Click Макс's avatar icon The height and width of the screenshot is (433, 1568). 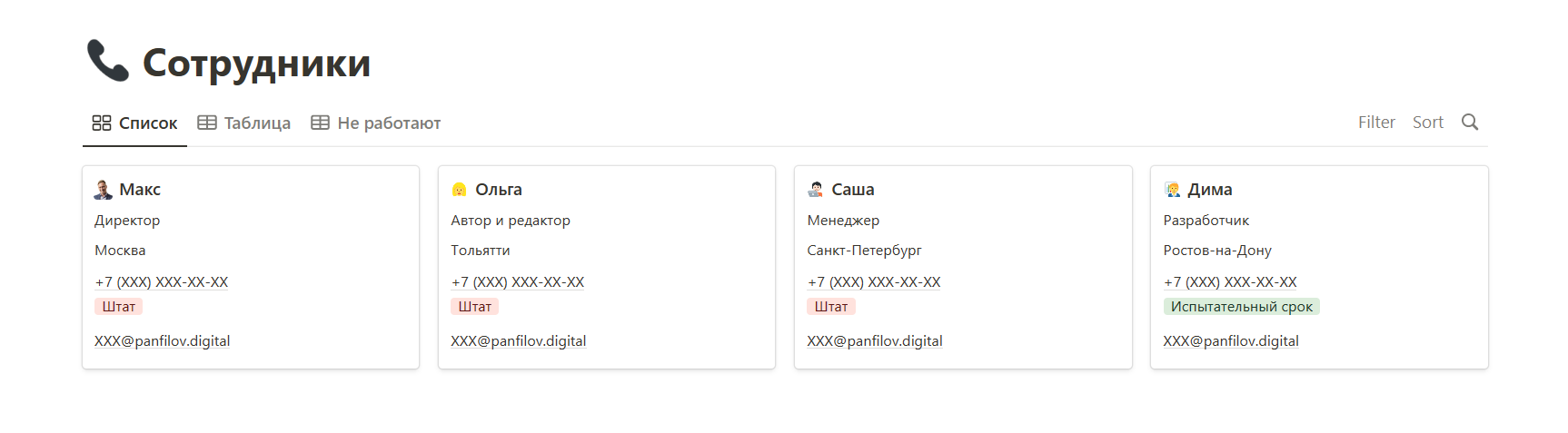click(x=104, y=189)
